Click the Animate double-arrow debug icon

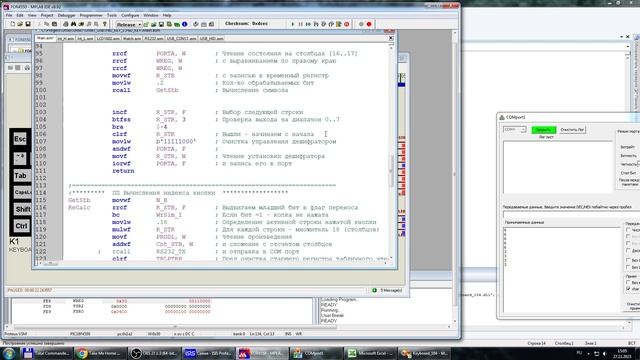(308, 24)
